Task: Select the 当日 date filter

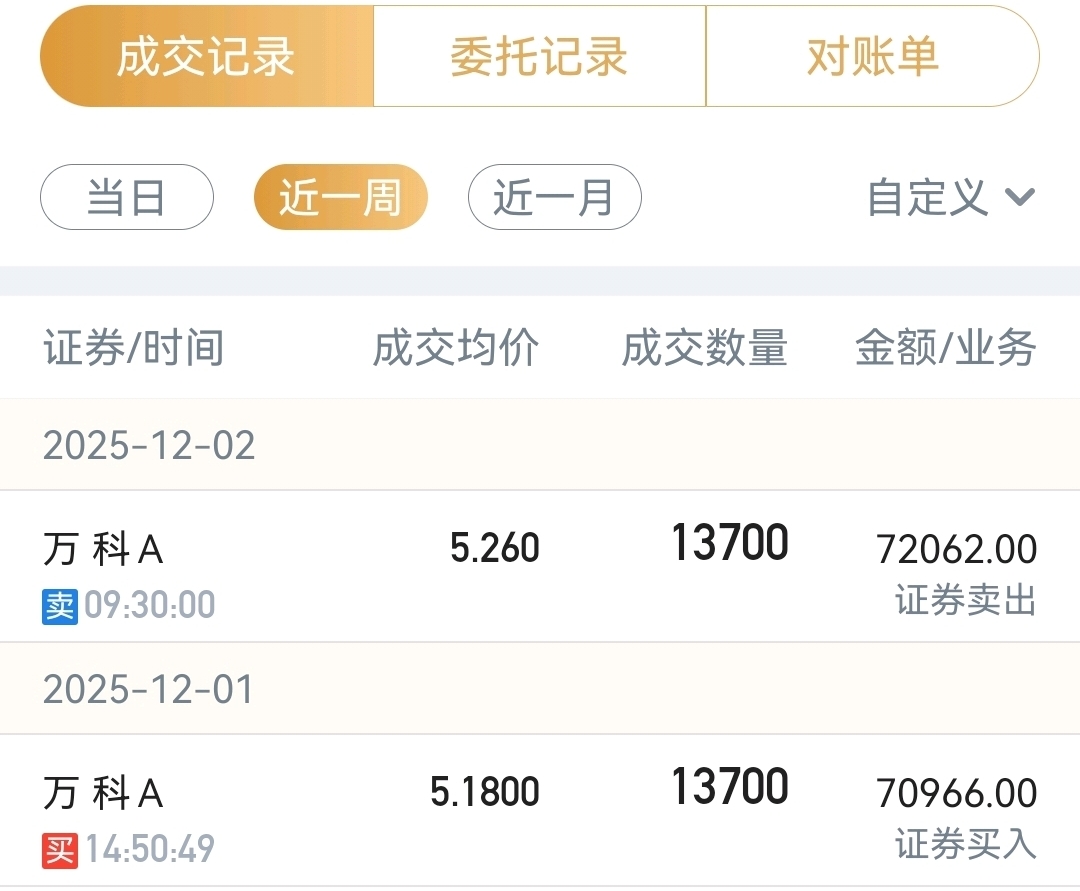Action: point(126,197)
